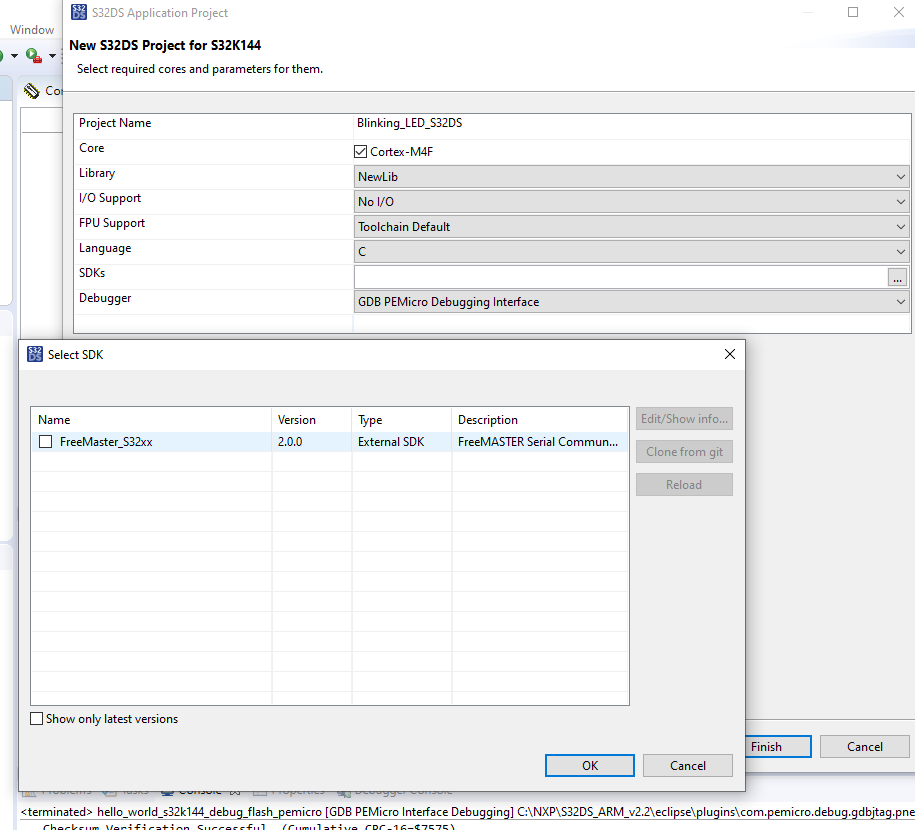Open the Language dropdown showing C
Viewport: 915px width, 830px height.
click(631, 252)
